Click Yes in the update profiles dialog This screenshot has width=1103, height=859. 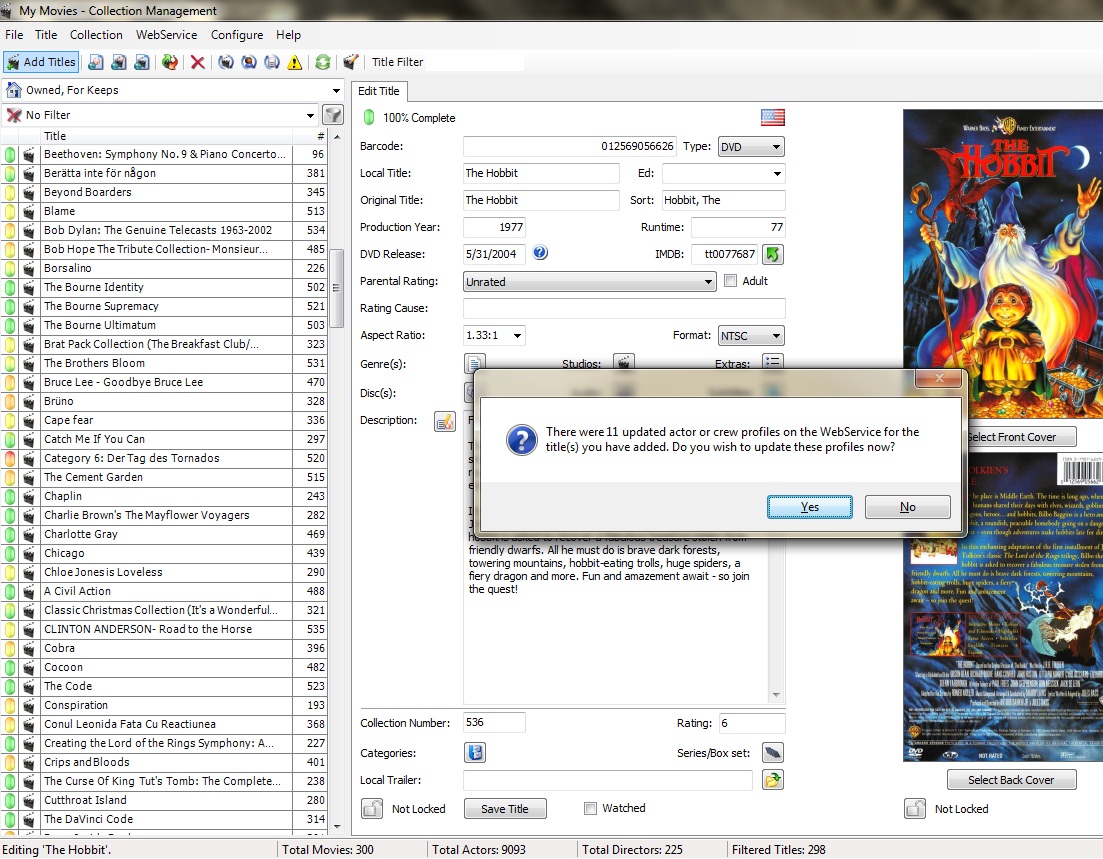pos(809,507)
